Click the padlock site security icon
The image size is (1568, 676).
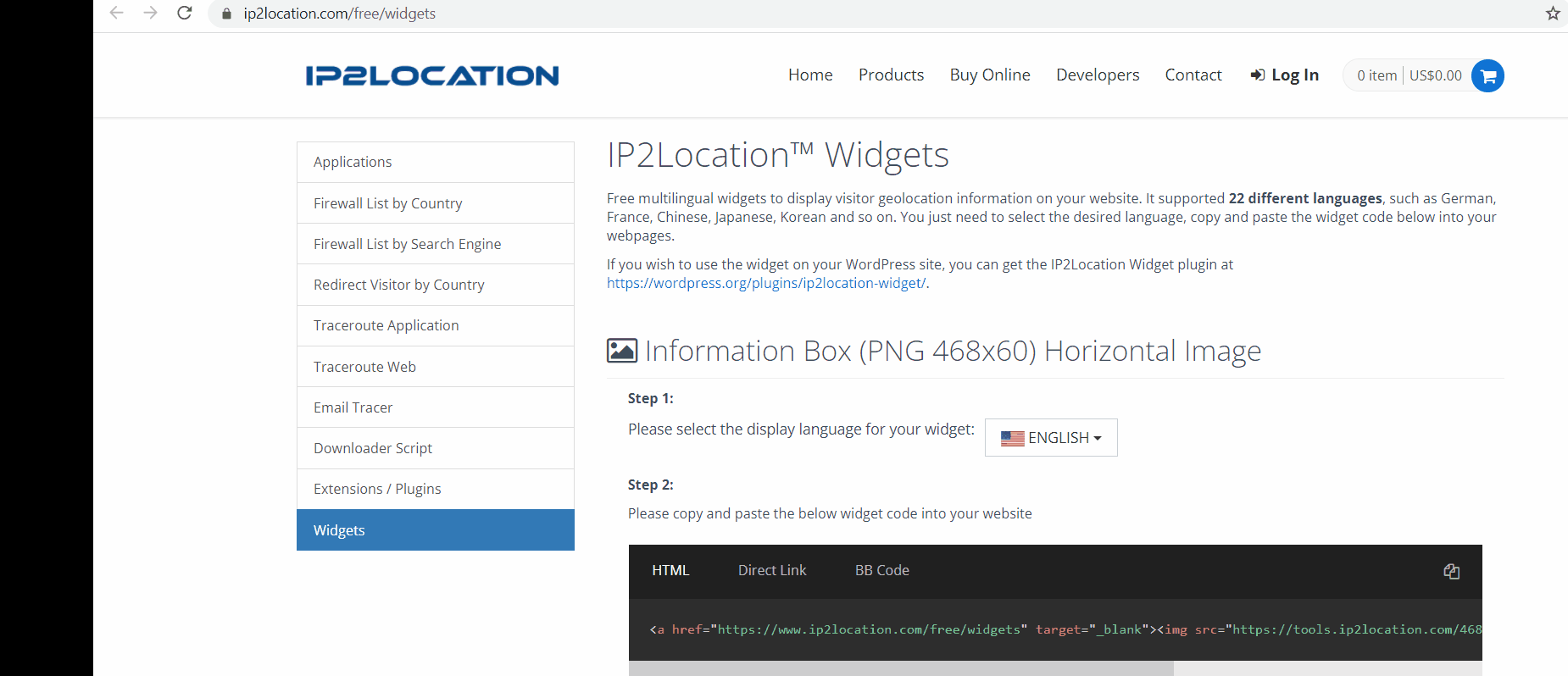point(226,14)
